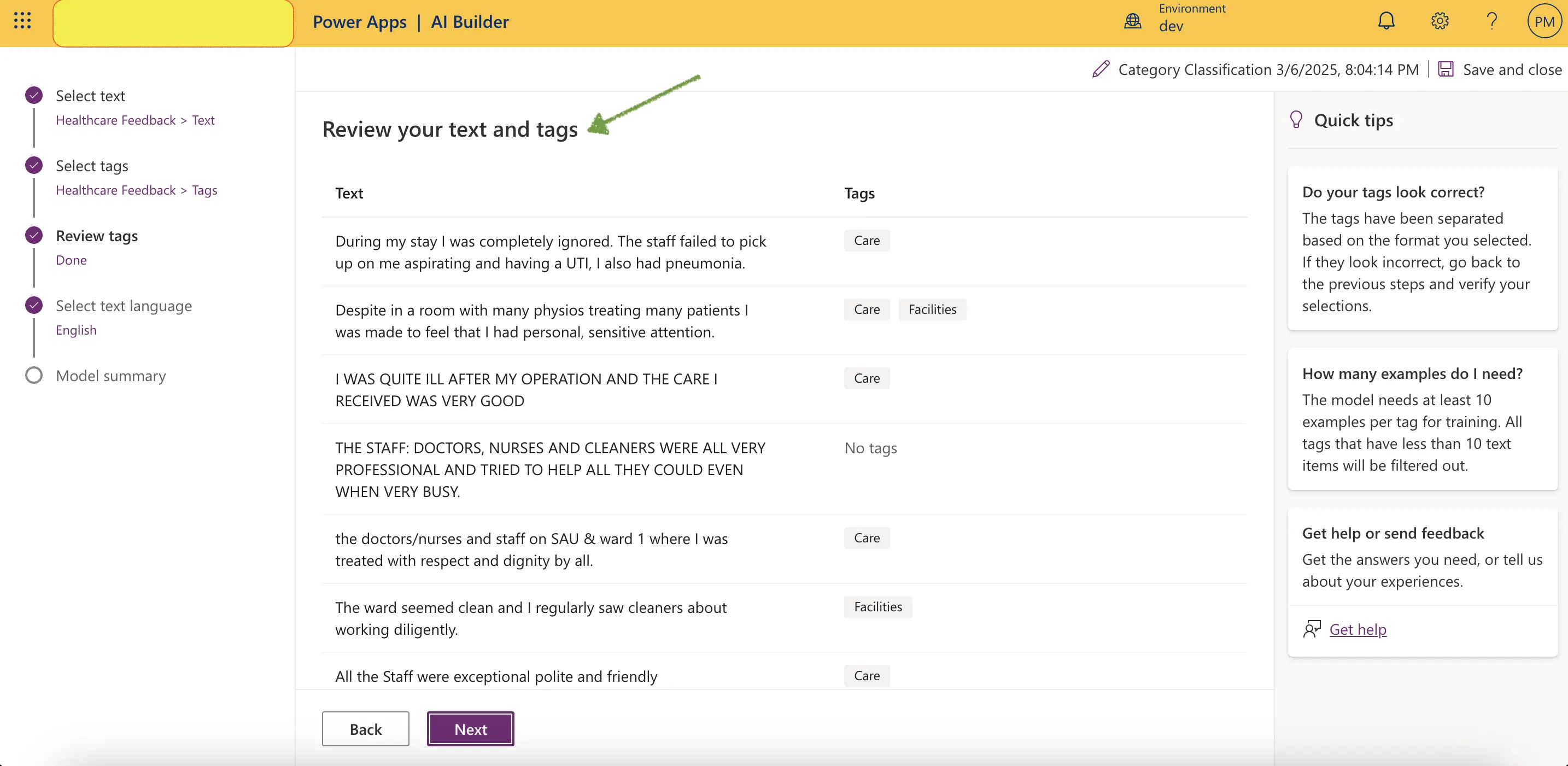Click the Next button
The image size is (1568, 766).
pyautogui.click(x=470, y=729)
